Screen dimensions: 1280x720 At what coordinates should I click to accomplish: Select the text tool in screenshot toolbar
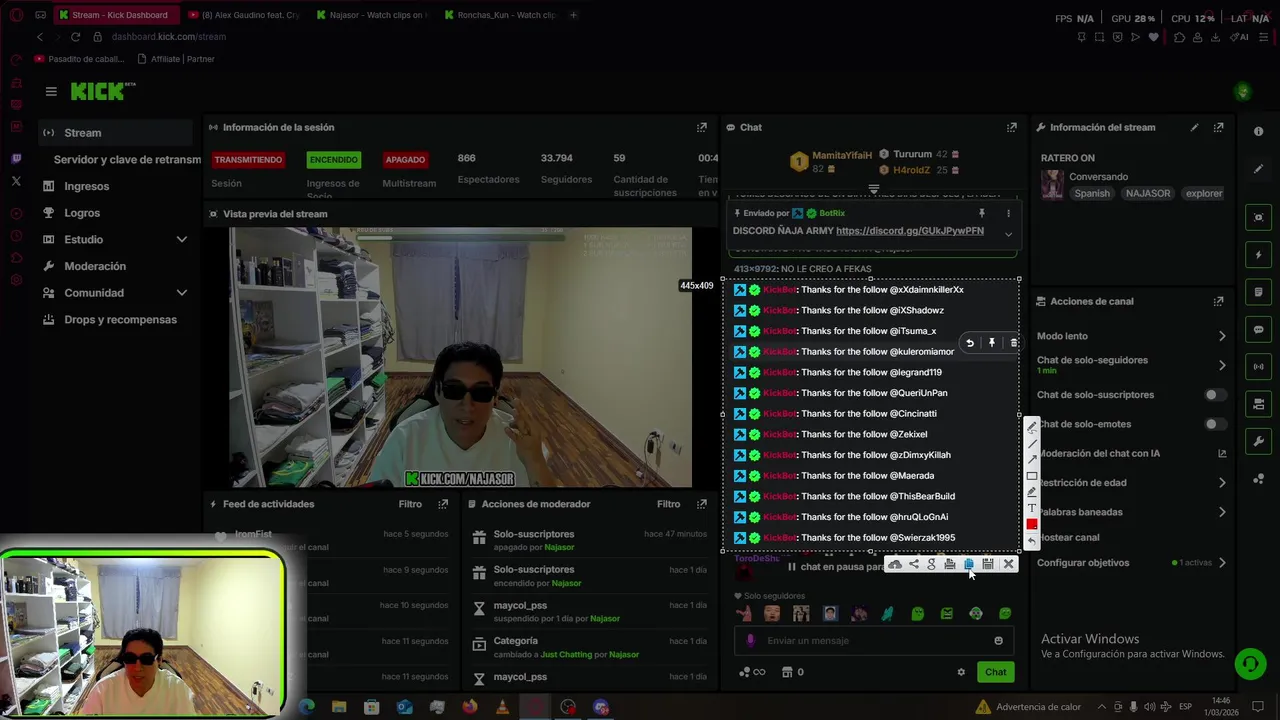pyautogui.click(x=1032, y=508)
